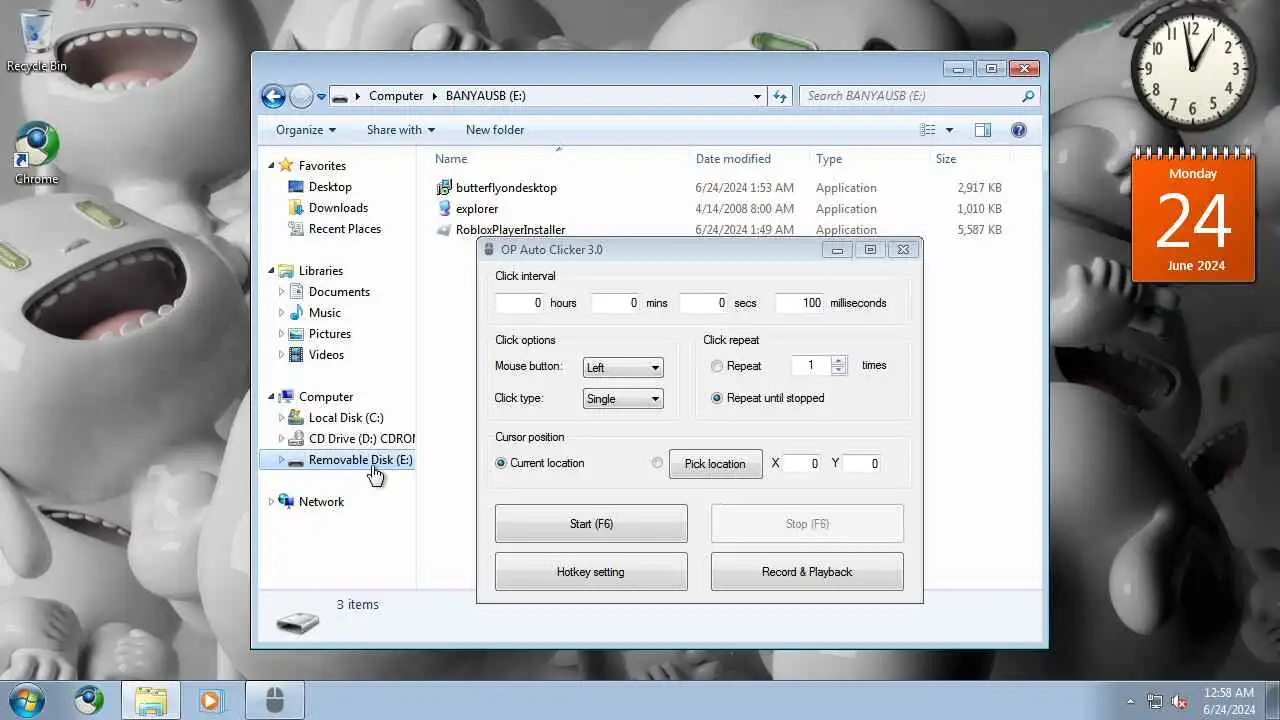
Task: Switch to OP Auto Clicker taskbar icon
Action: coord(274,700)
